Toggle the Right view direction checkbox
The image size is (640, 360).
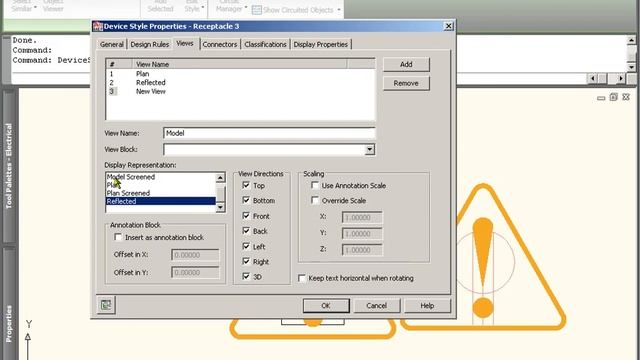pos(246,261)
